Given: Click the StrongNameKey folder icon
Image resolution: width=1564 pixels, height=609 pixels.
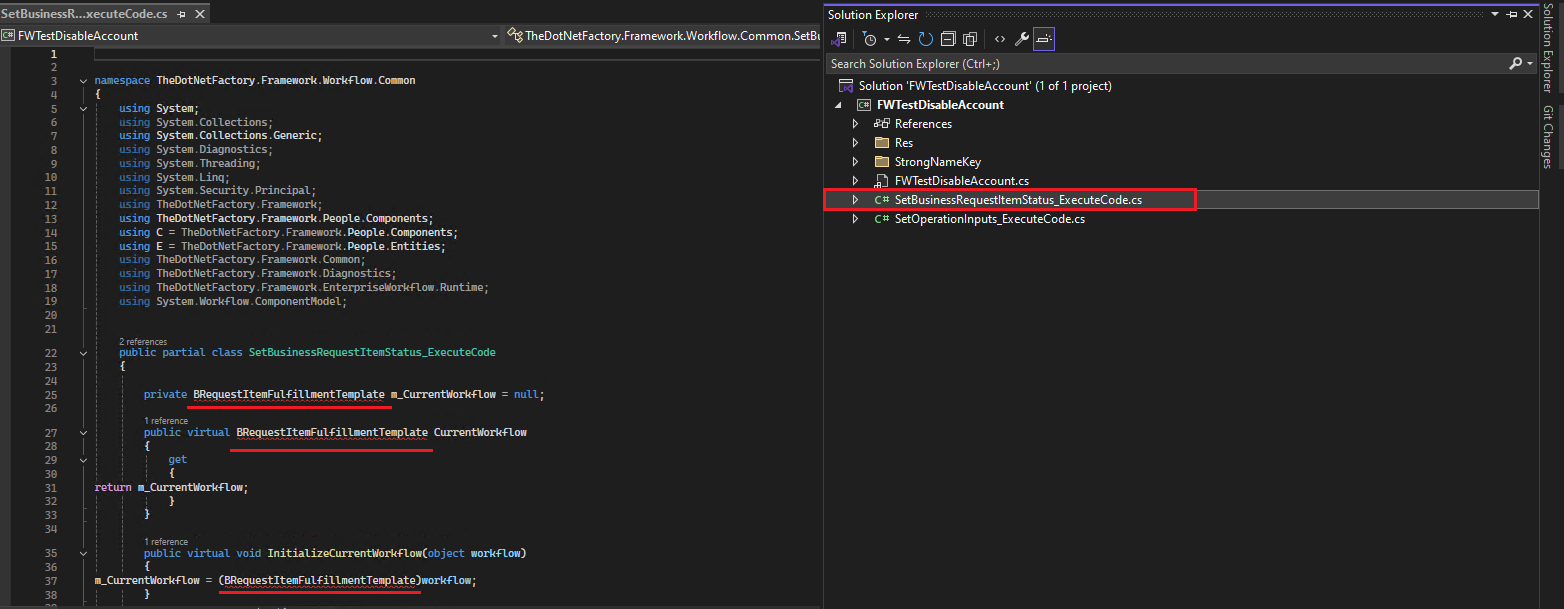Looking at the screenshot, I should click(881, 162).
